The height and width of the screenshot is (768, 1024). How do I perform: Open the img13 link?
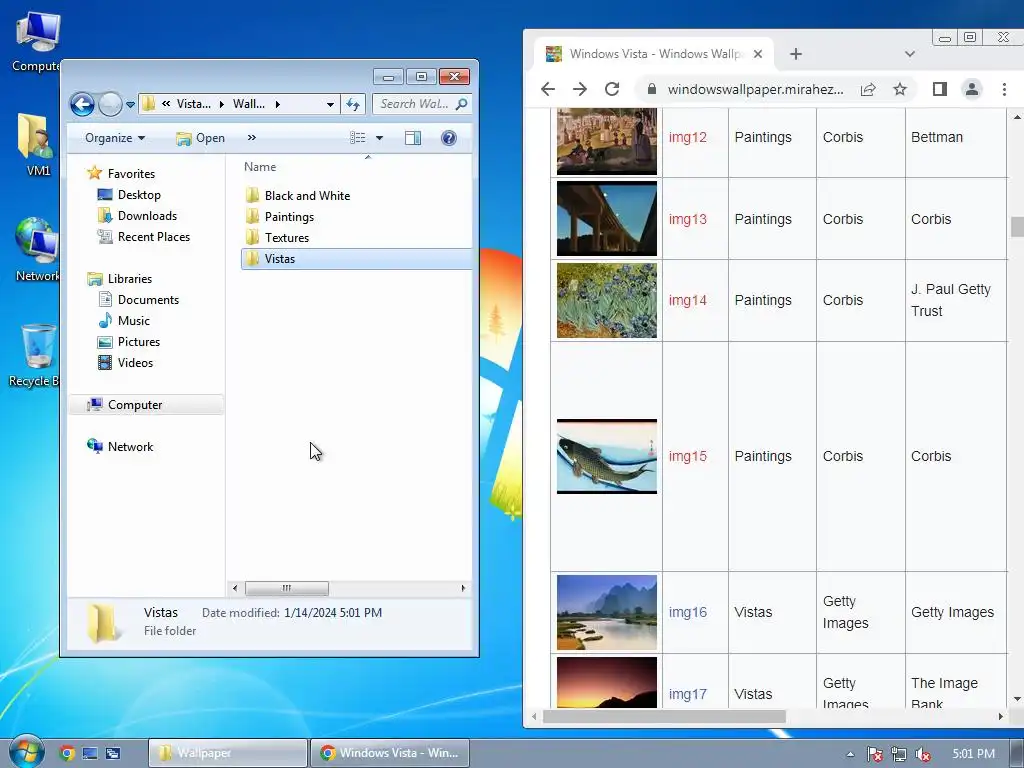tap(688, 219)
